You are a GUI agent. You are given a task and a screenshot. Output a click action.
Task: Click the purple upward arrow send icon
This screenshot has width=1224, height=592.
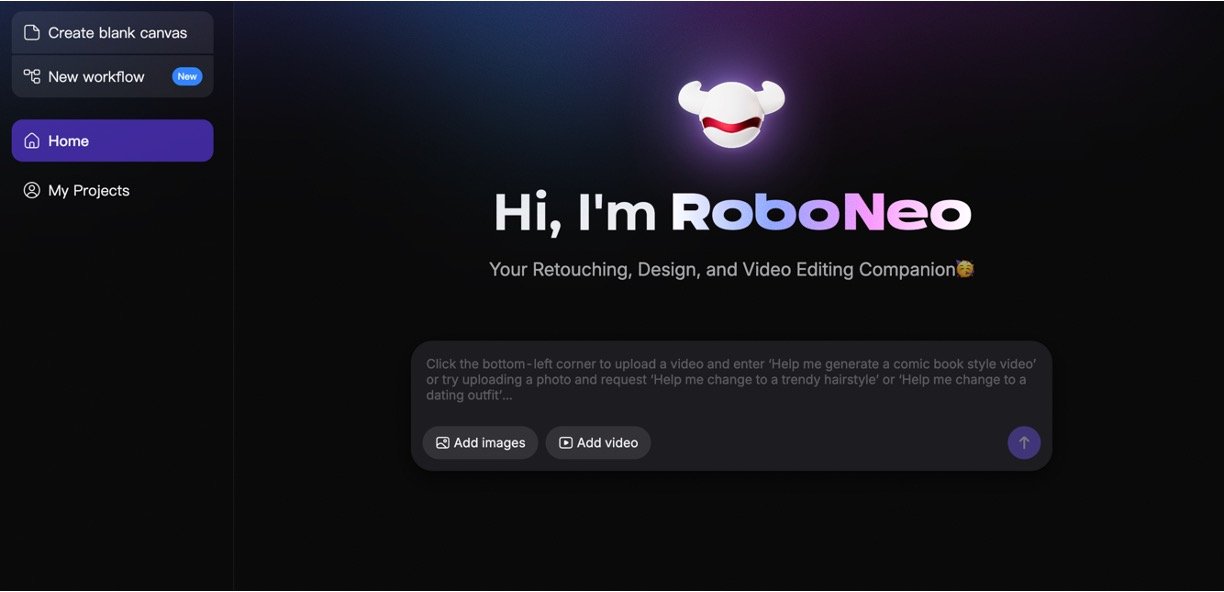pos(1023,442)
